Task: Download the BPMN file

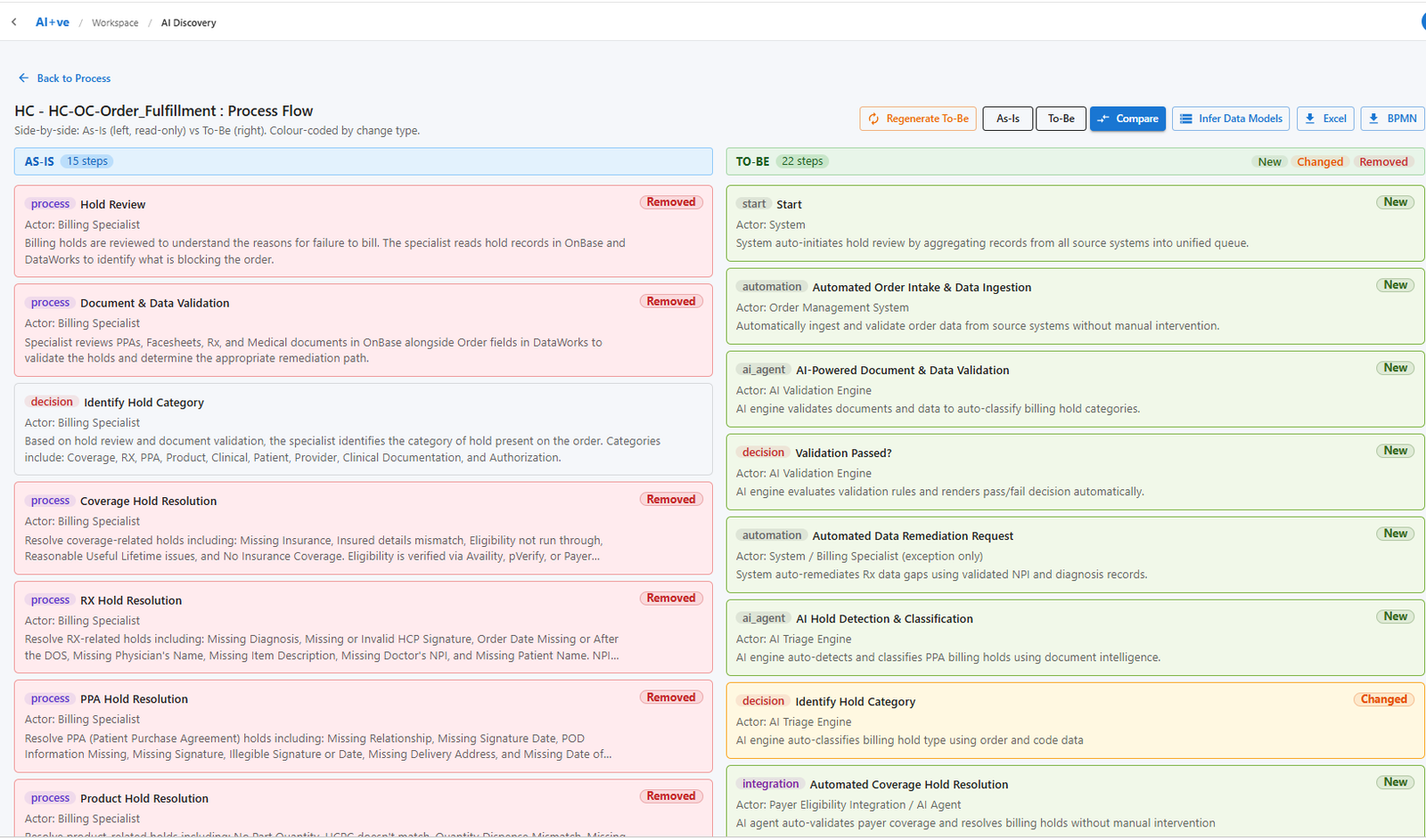Action: pos(1392,118)
